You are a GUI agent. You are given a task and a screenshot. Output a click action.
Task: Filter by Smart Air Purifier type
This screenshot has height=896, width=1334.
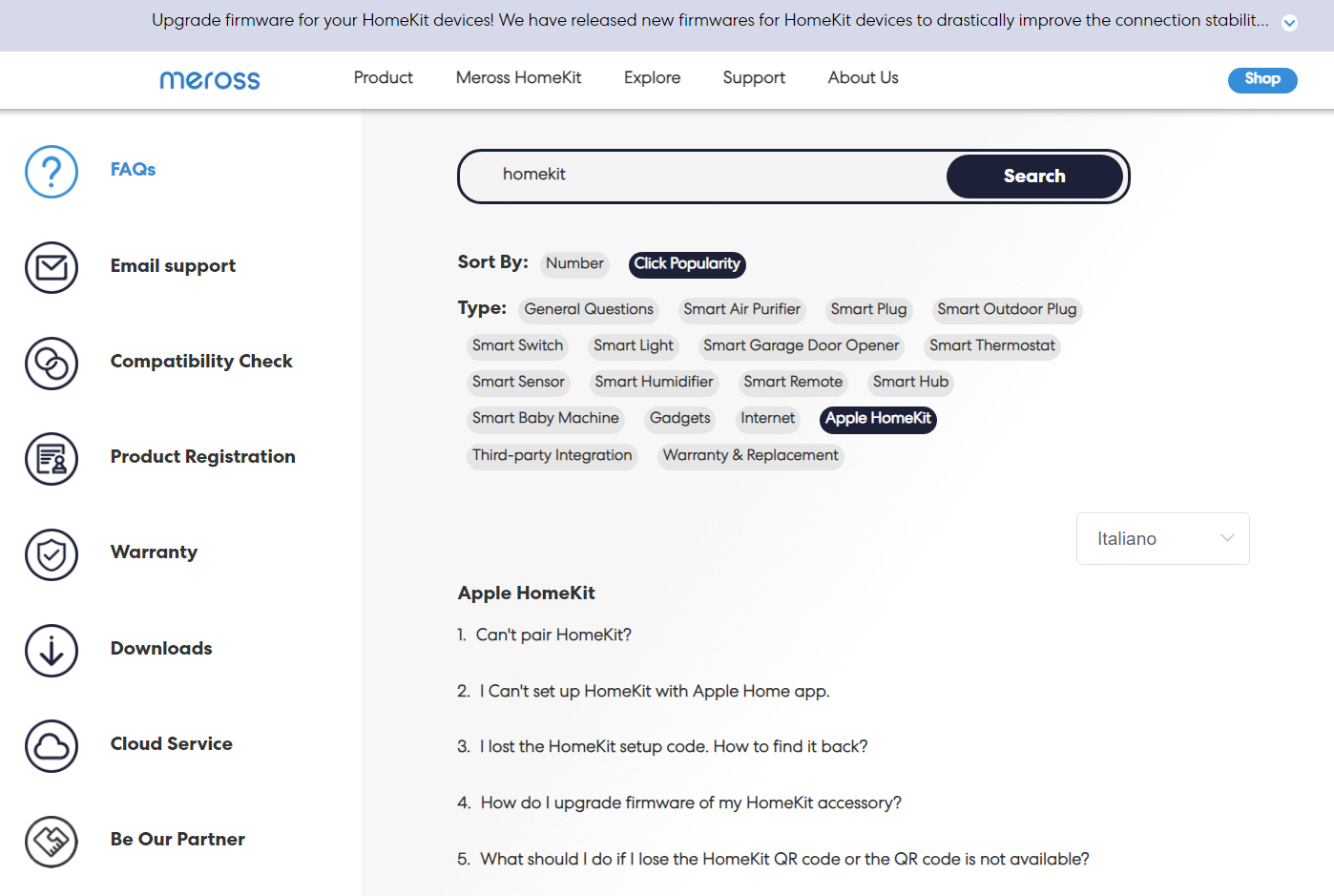[742, 310]
